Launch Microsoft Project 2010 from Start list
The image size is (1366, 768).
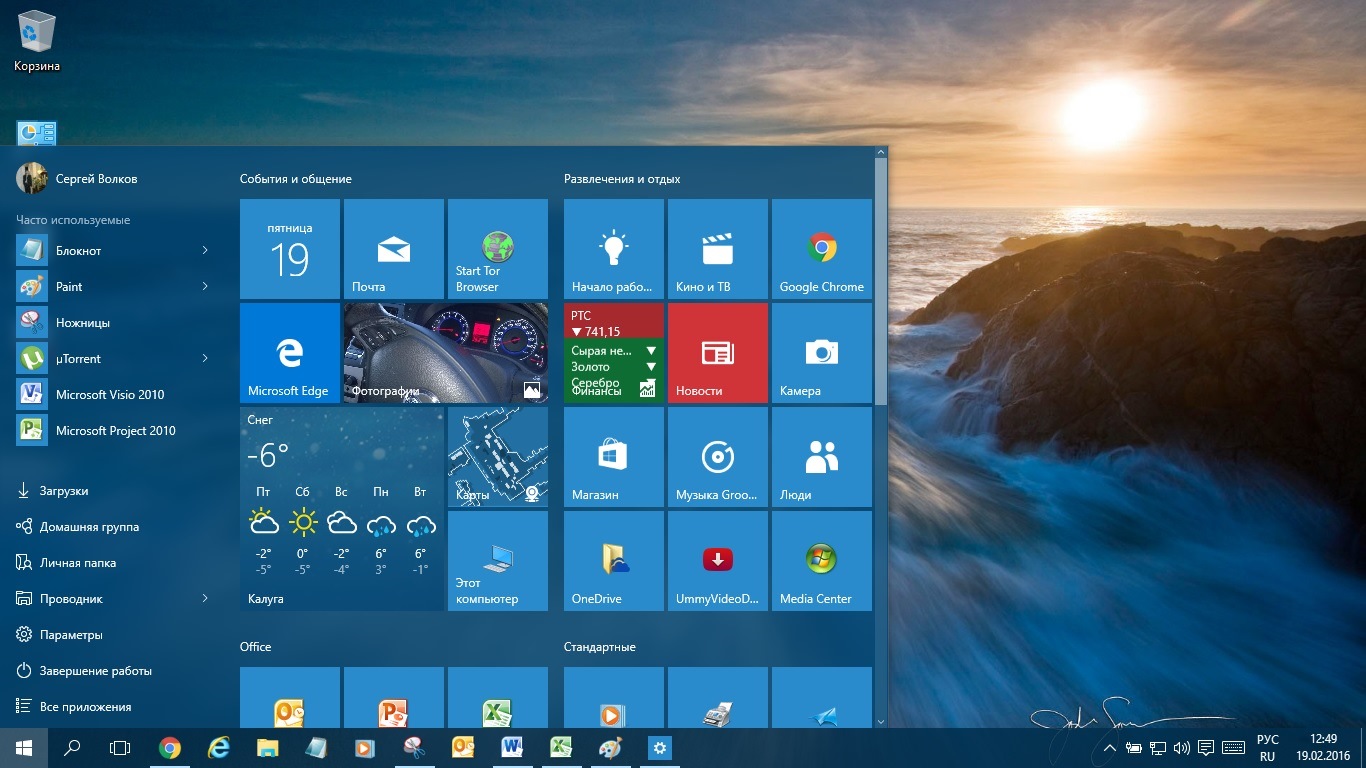[x=114, y=430]
